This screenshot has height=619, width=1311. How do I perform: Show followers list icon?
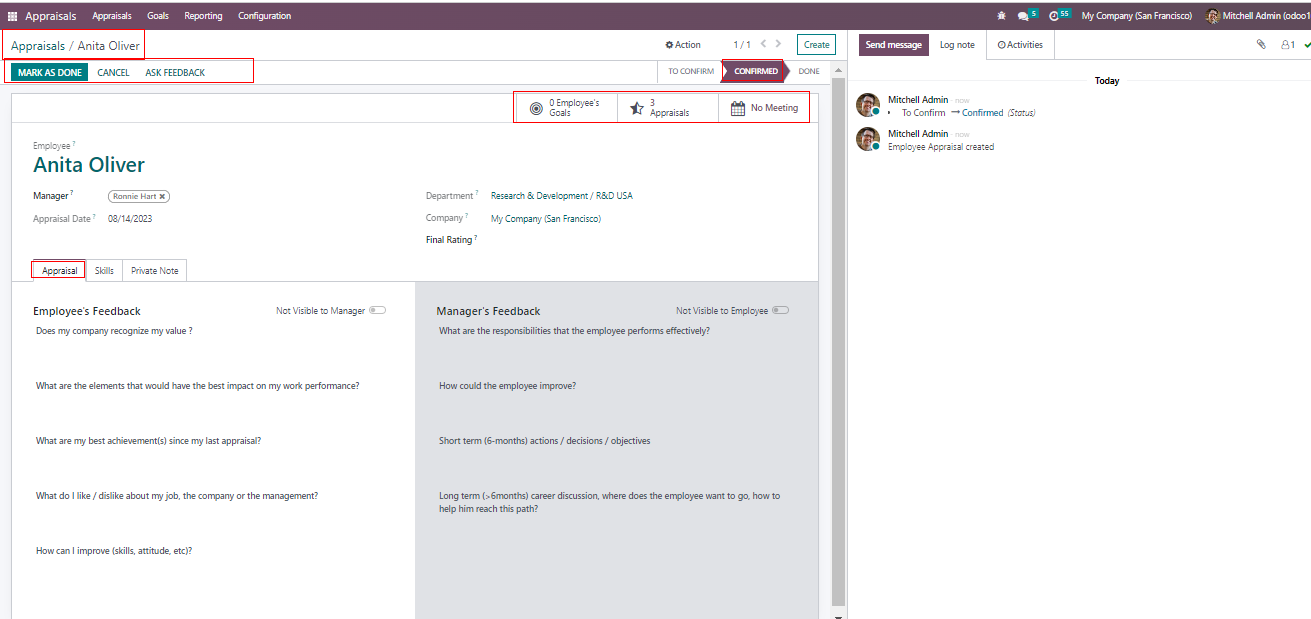1288,45
